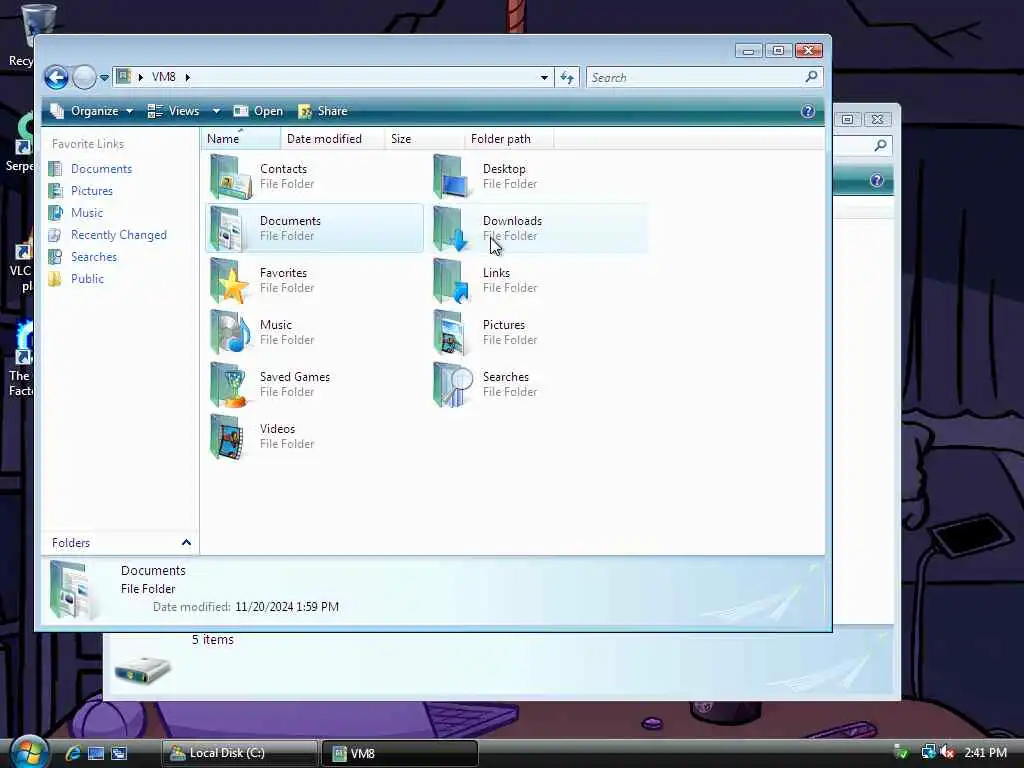
Task: Switch to Local Disk (C:) taskbar button
Action: coord(239,753)
